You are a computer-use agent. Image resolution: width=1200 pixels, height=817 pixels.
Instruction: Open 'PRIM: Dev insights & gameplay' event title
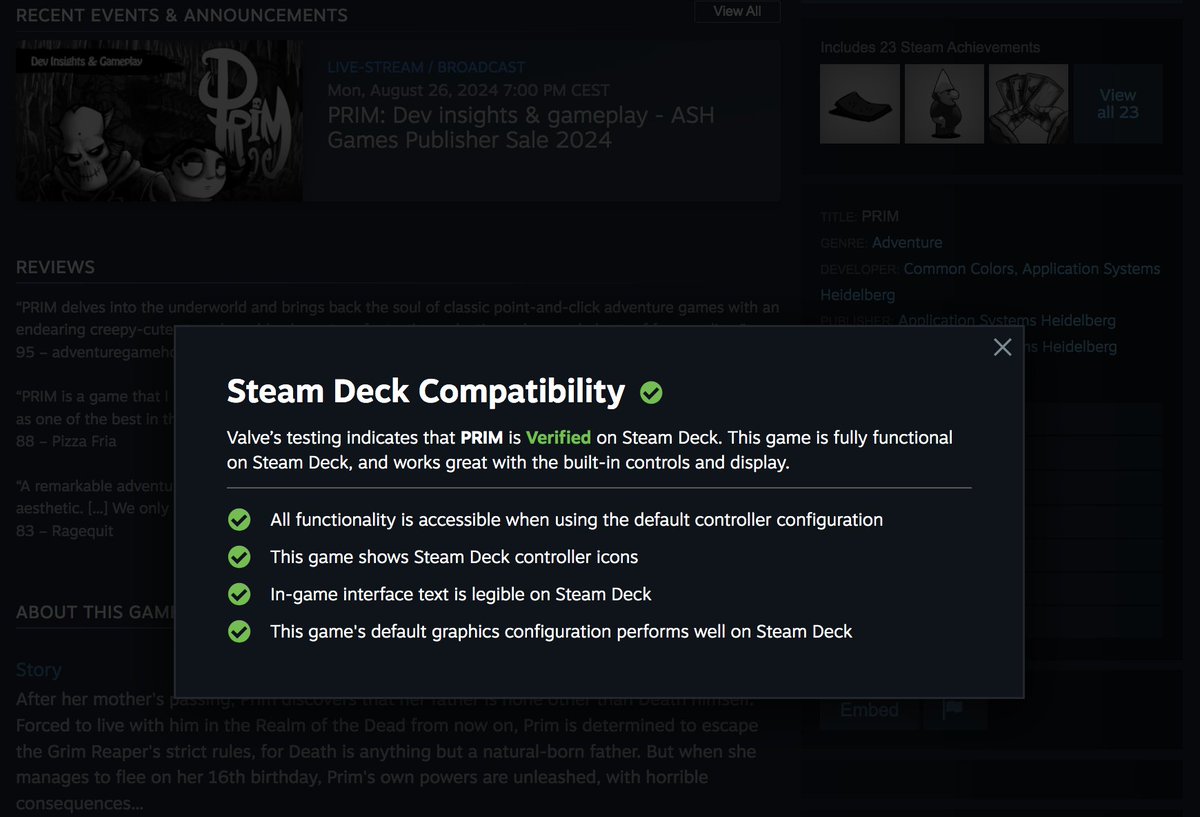pyautogui.click(x=521, y=128)
